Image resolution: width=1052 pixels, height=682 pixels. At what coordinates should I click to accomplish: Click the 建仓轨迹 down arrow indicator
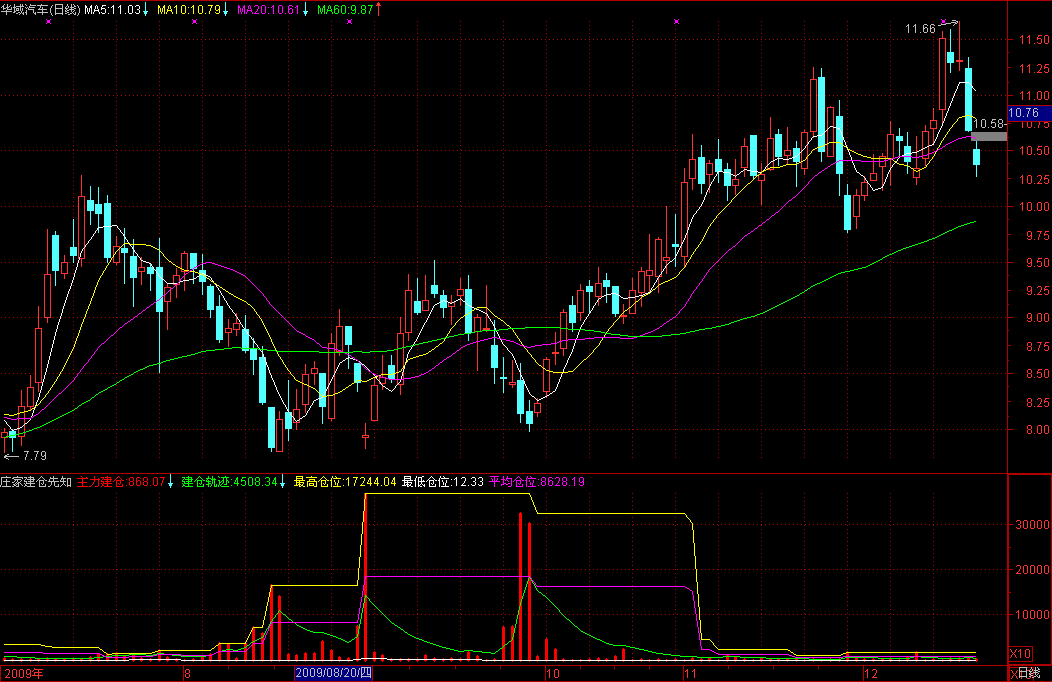coord(283,482)
